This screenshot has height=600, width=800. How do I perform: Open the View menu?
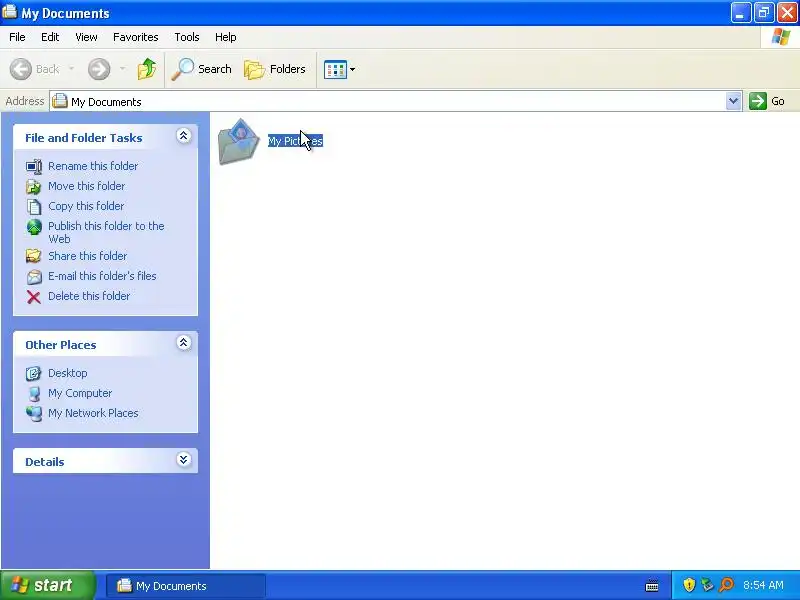click(86, 37)
